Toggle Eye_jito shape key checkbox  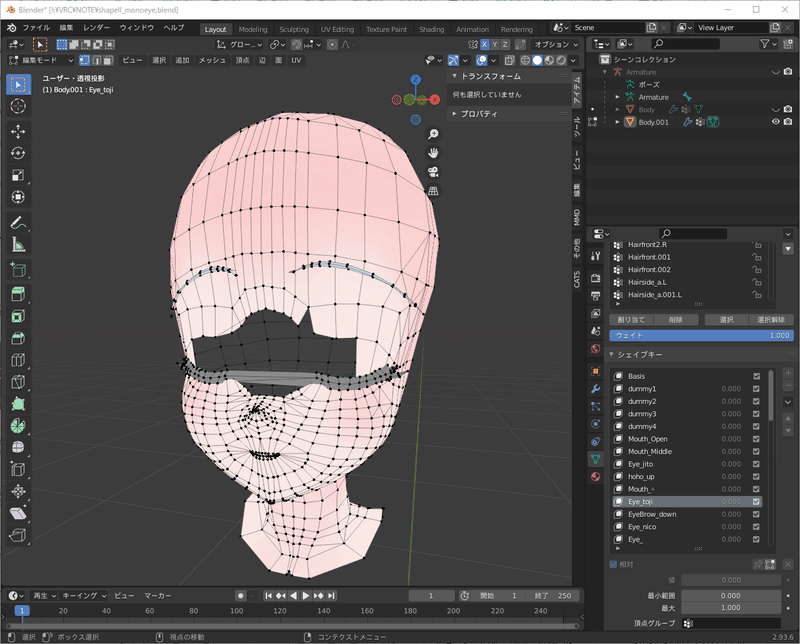756,464
